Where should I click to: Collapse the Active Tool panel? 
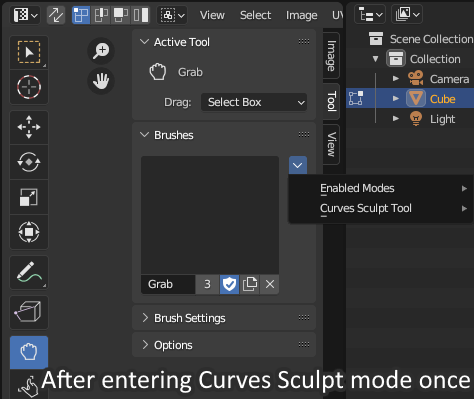pyautogui.click(x=144, y=42)
